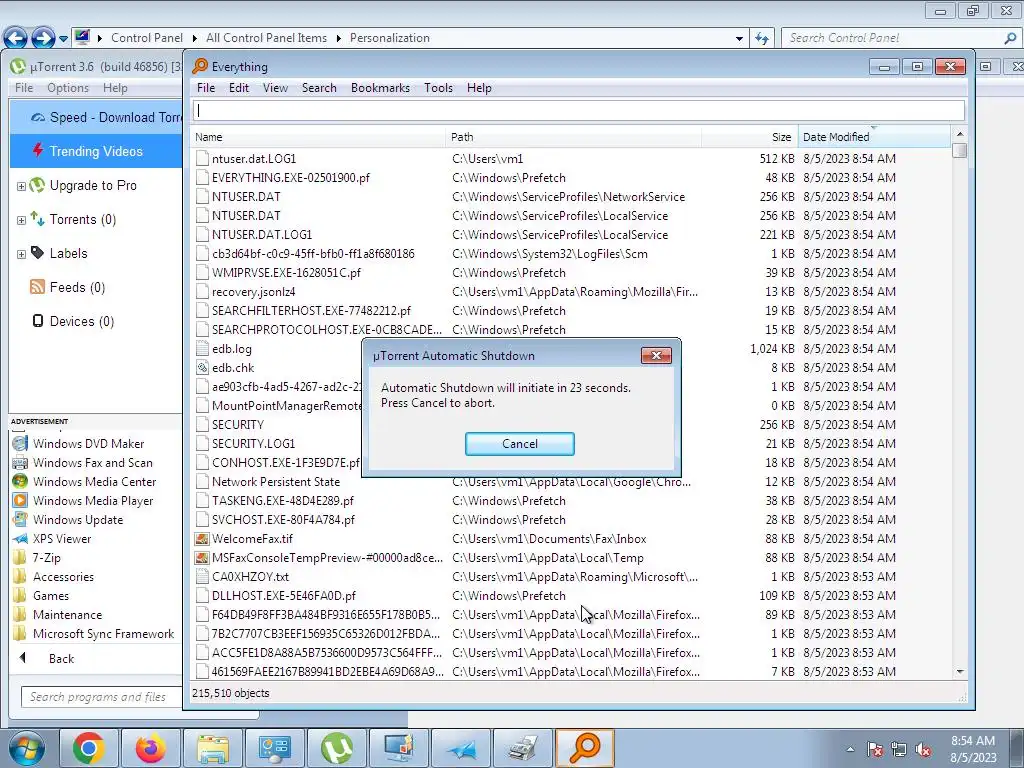Open the Help menu in Everything

point(479,88)
